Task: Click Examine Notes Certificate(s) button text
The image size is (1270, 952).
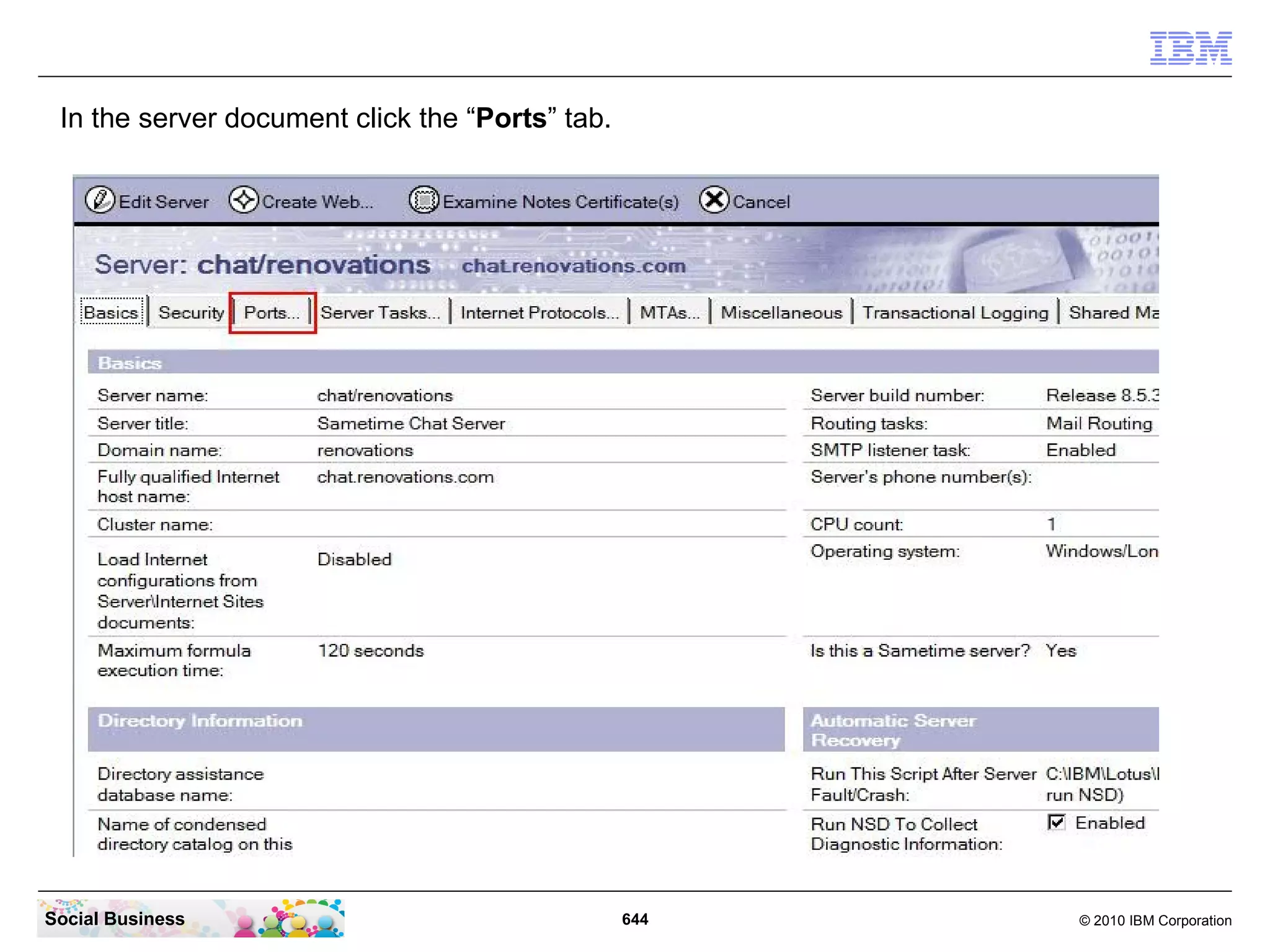Action: 561,202
